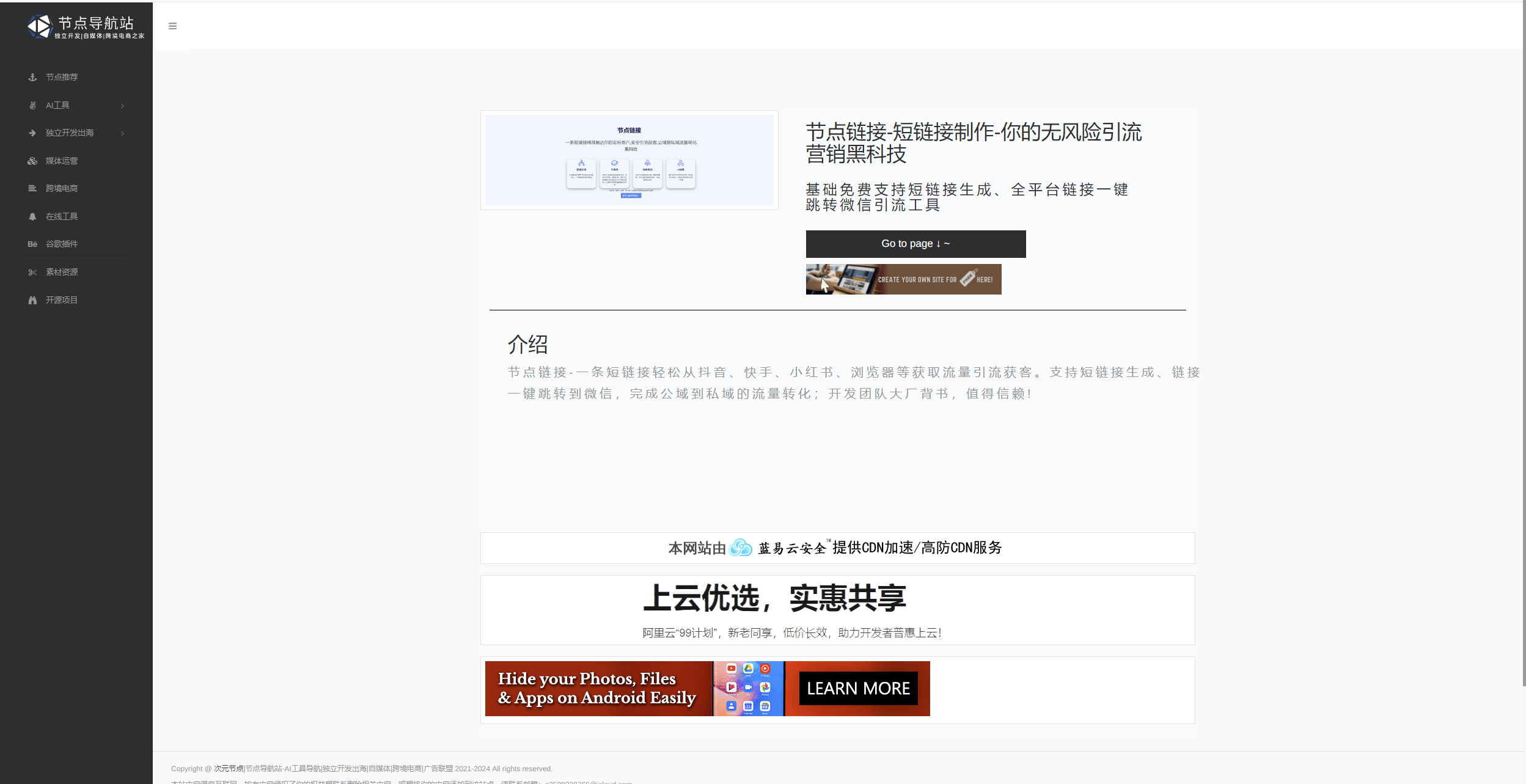Click the Be icon beside 谷歌插件

(32, 244)
